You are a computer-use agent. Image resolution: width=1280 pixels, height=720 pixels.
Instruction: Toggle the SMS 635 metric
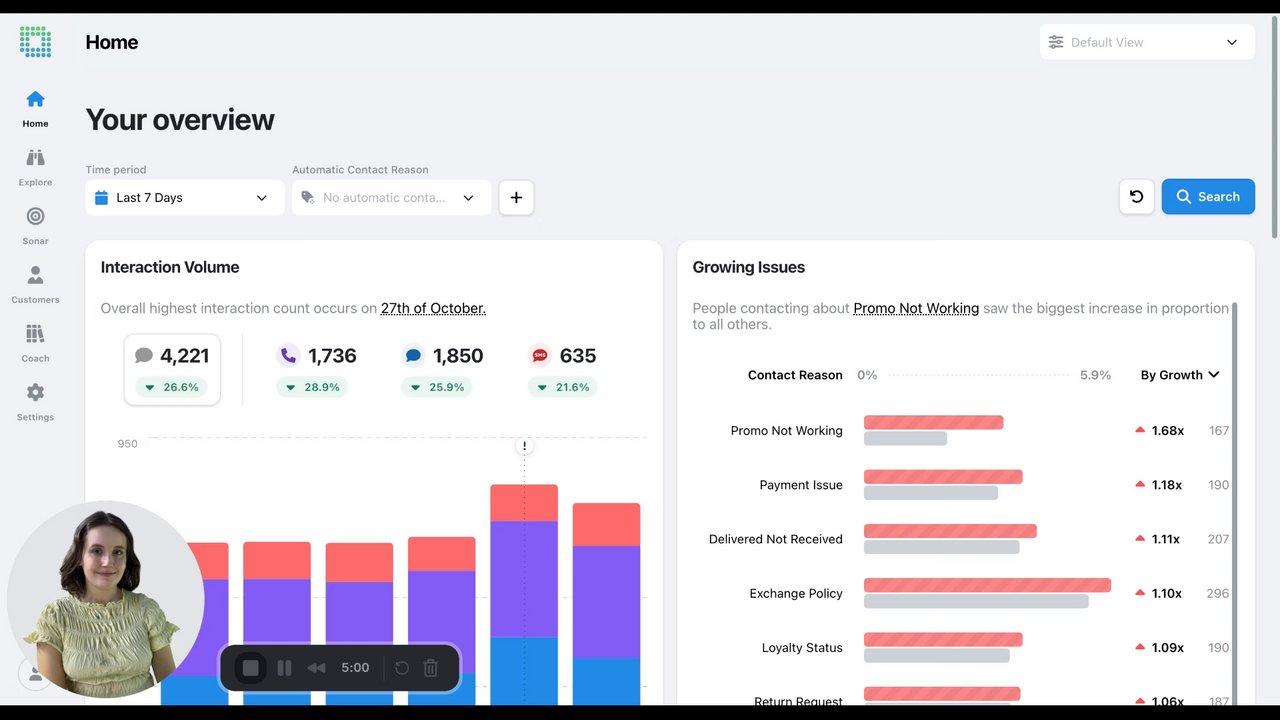pyautogui.click(x=562, y=369)
